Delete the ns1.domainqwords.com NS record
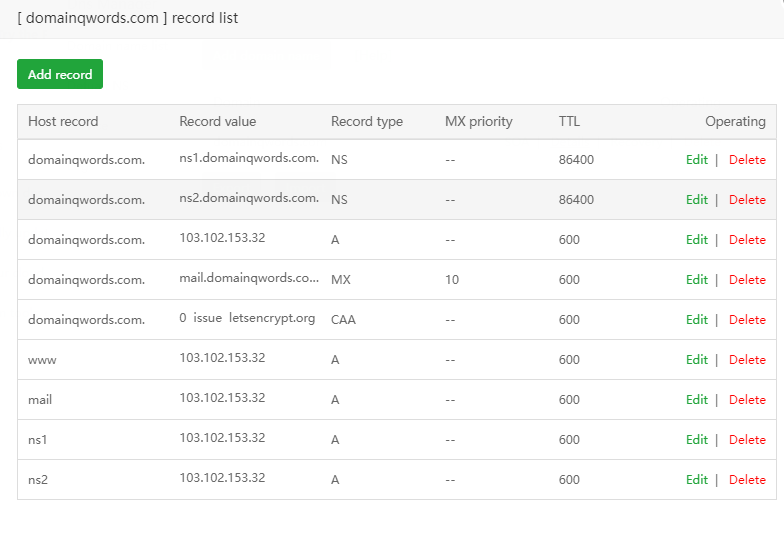Viewport: 784px width, 536px height. pos(747,160)
